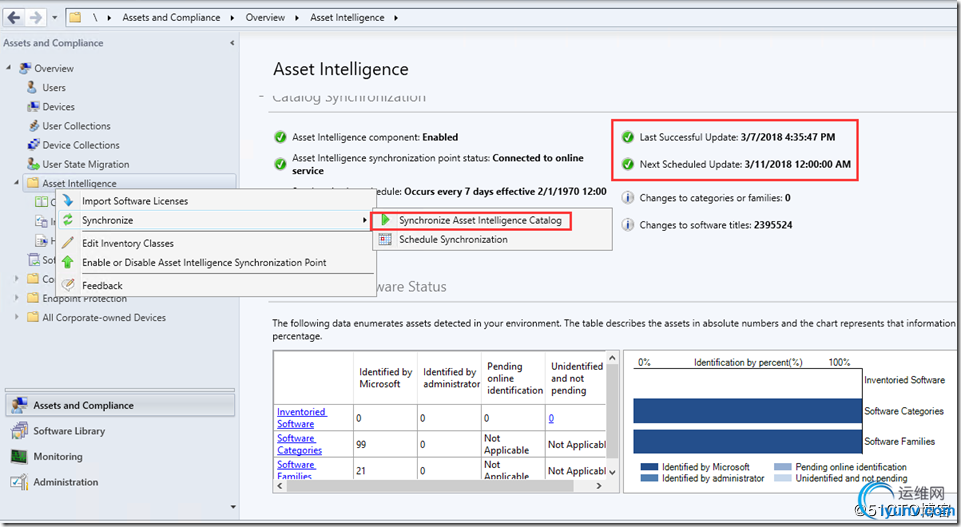Choose Feedback in context menu
This screenshot has height=527, width=961.
[216, 286]
